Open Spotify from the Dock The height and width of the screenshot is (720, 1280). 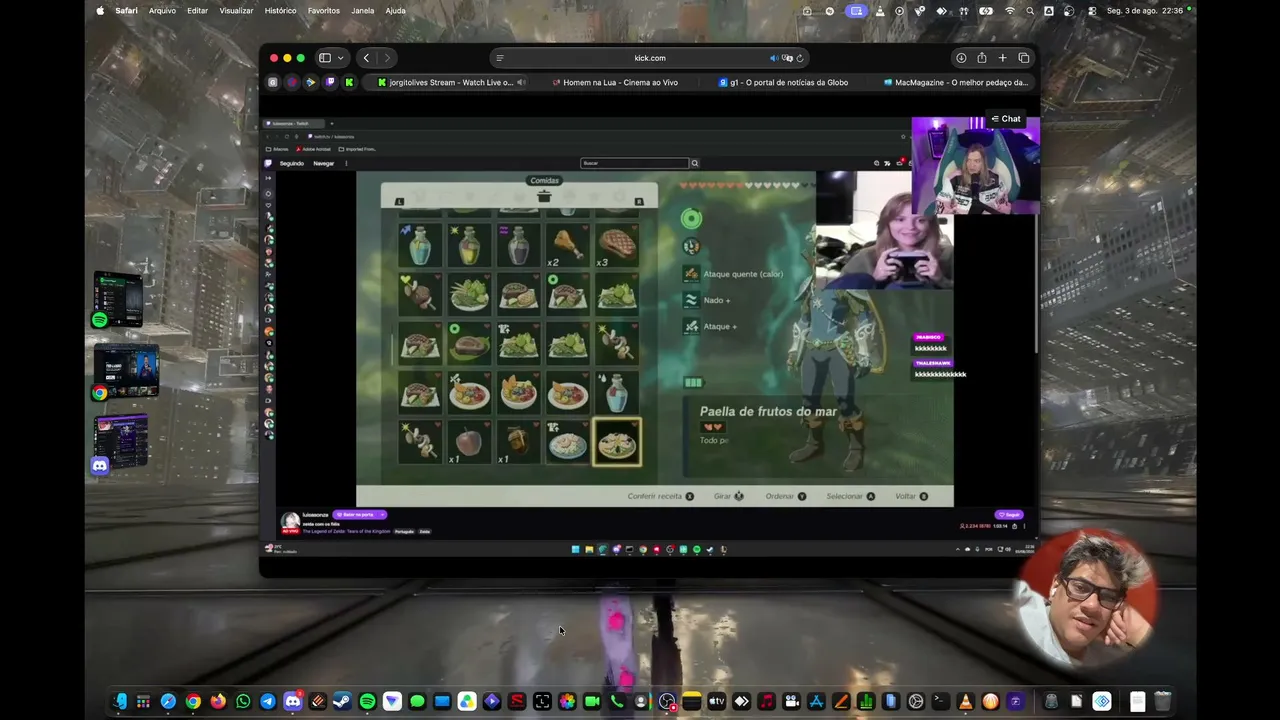tap(367, 701)
